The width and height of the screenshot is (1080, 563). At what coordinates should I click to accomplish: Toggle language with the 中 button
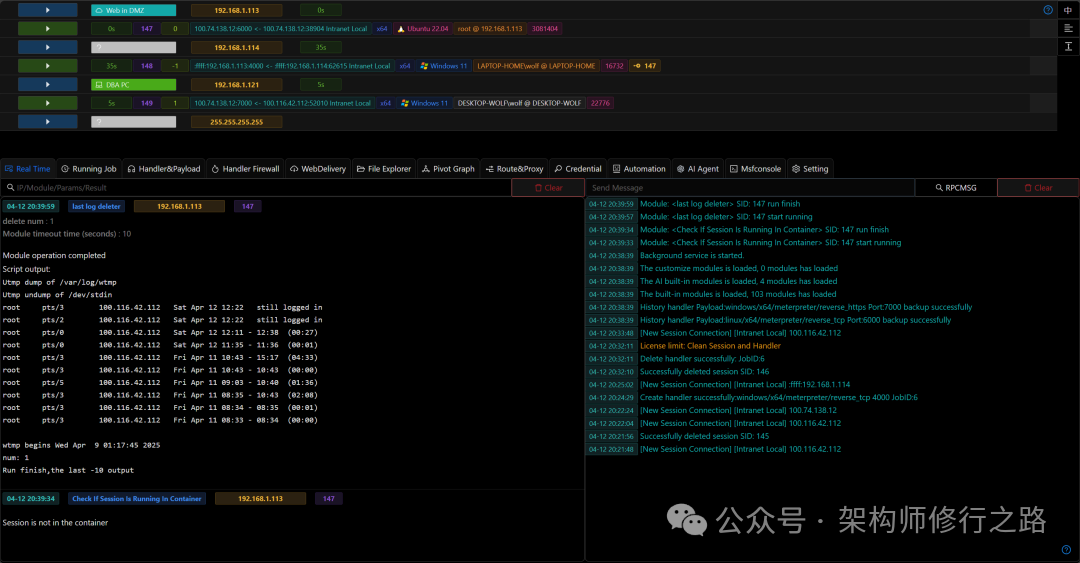pos(1068,10)
